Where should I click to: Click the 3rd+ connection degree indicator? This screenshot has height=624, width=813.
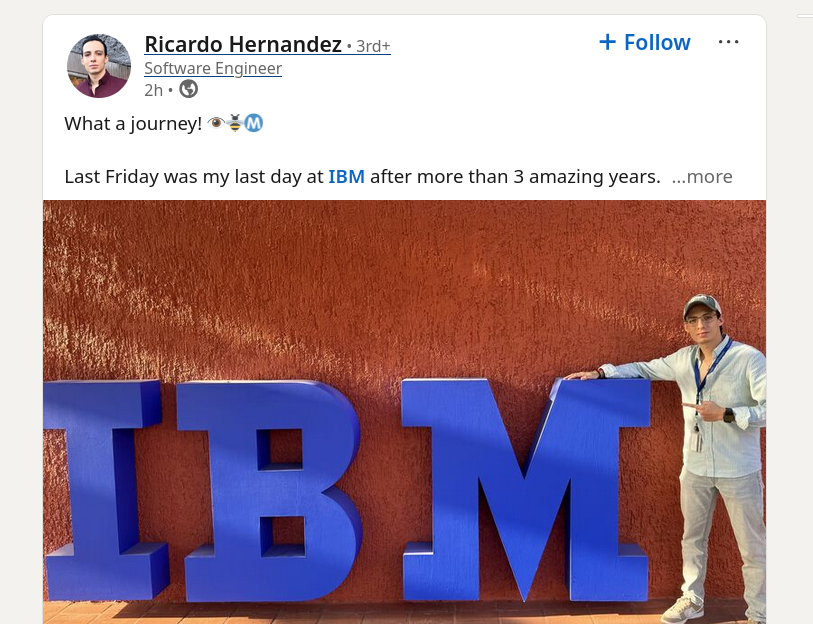click(369, 45)
